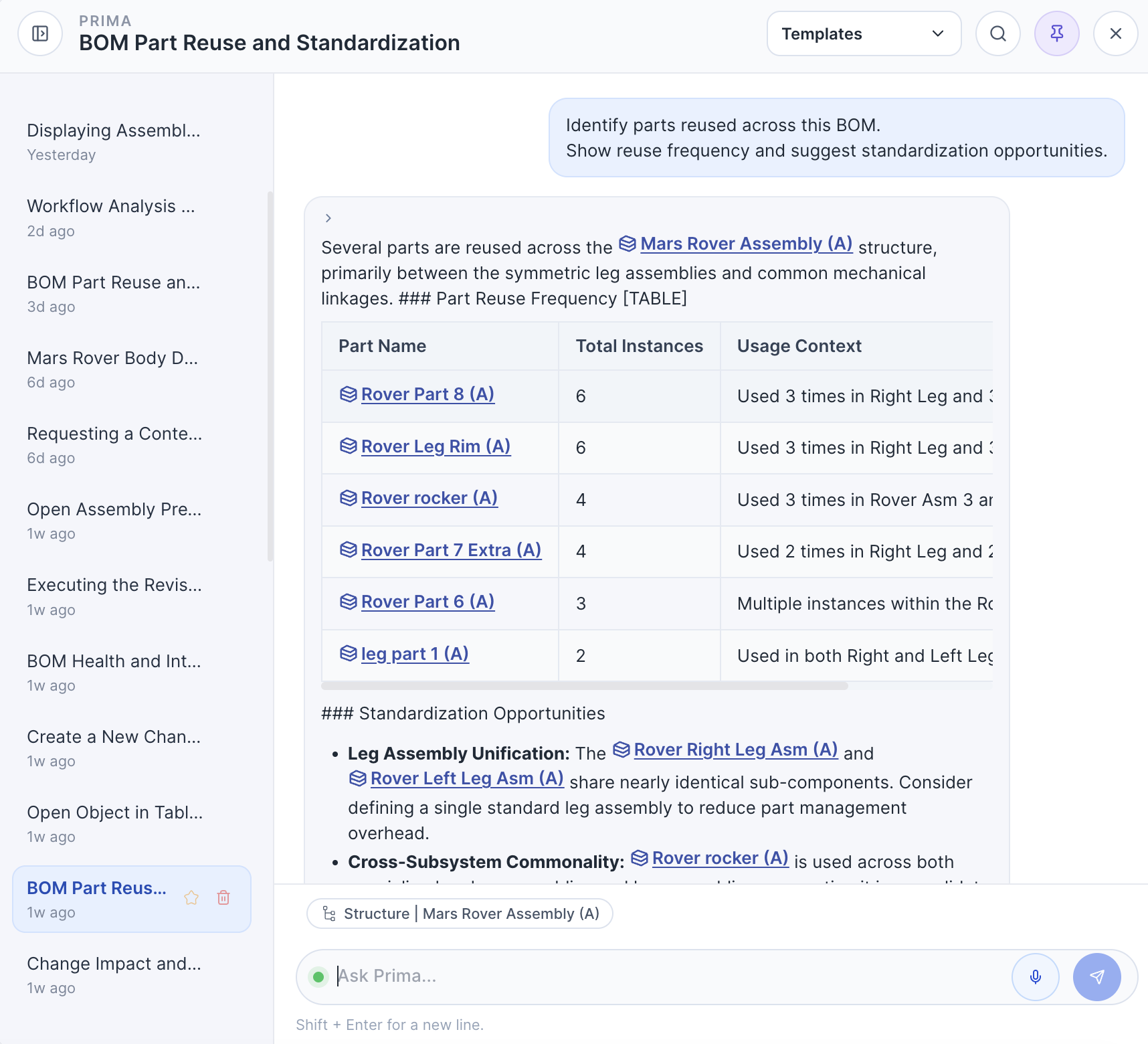Screen dimensions: 1148x1044
Task: Click the part icon beside Rover rocker in the table
Action: 348,498
